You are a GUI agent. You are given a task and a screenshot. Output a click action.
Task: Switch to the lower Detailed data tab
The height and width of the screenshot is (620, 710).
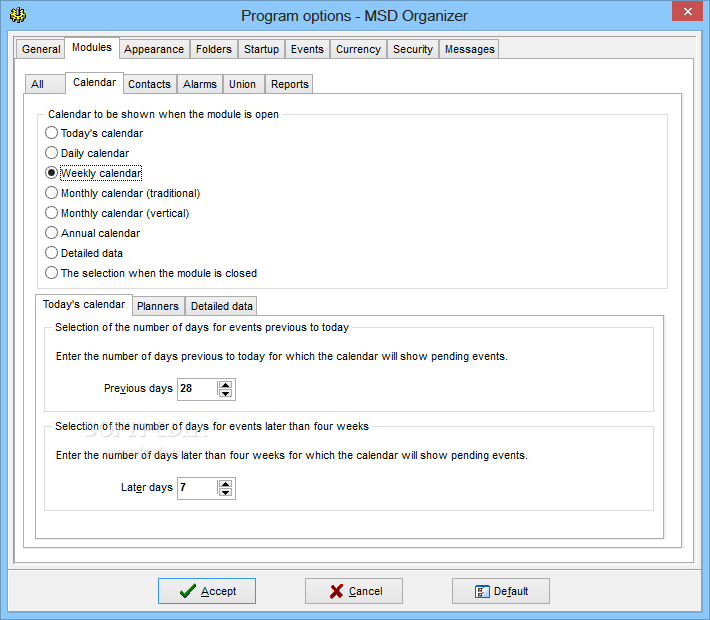pyautogui.click(x=221, y=306)
